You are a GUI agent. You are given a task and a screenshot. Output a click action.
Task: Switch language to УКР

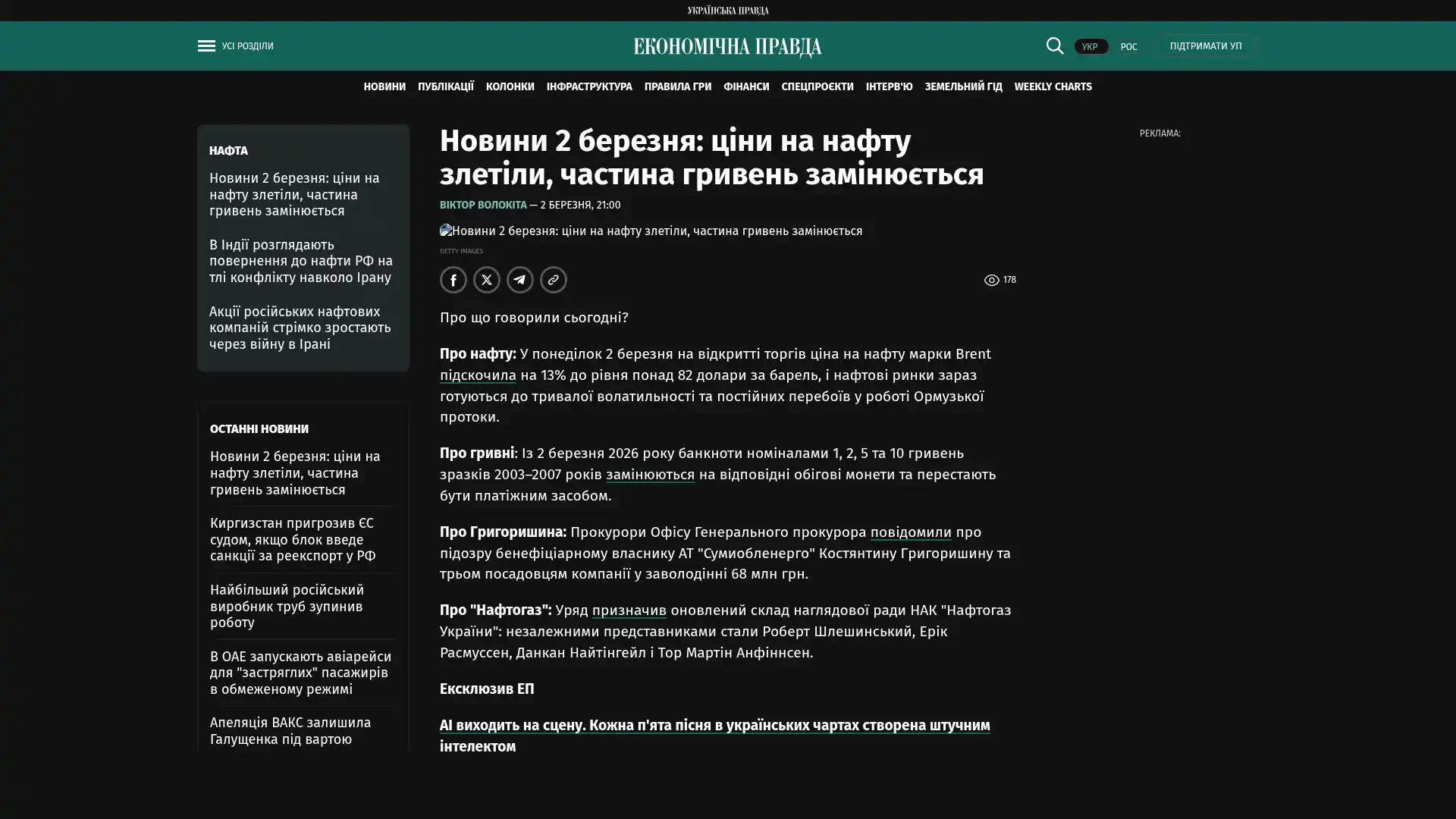pos(1090,47)
